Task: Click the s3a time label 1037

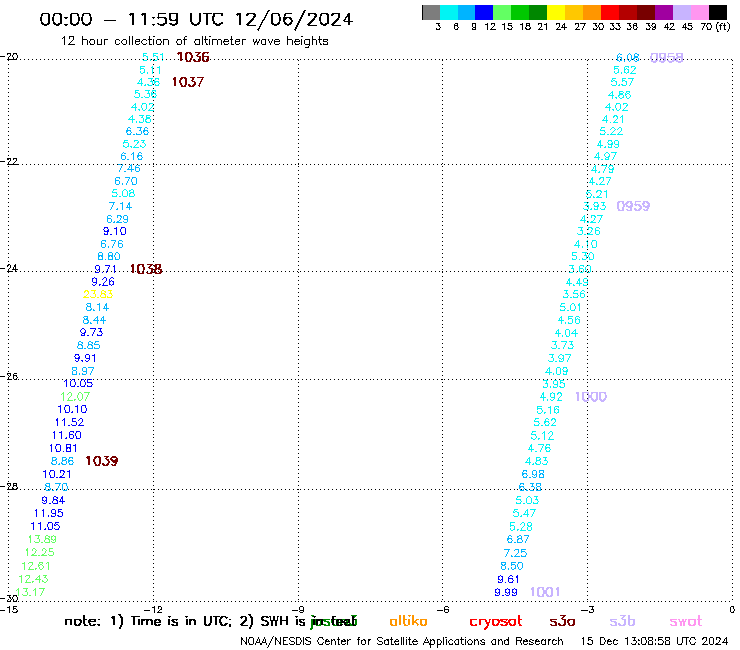Action: (187, 82)
